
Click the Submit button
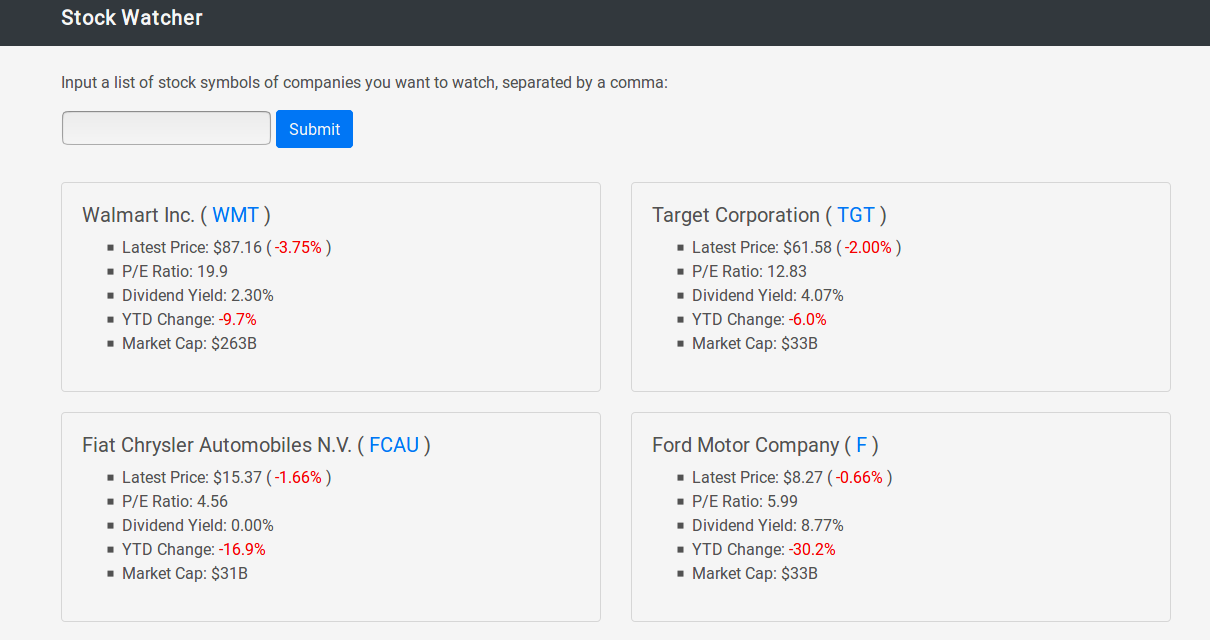point(314,129)
